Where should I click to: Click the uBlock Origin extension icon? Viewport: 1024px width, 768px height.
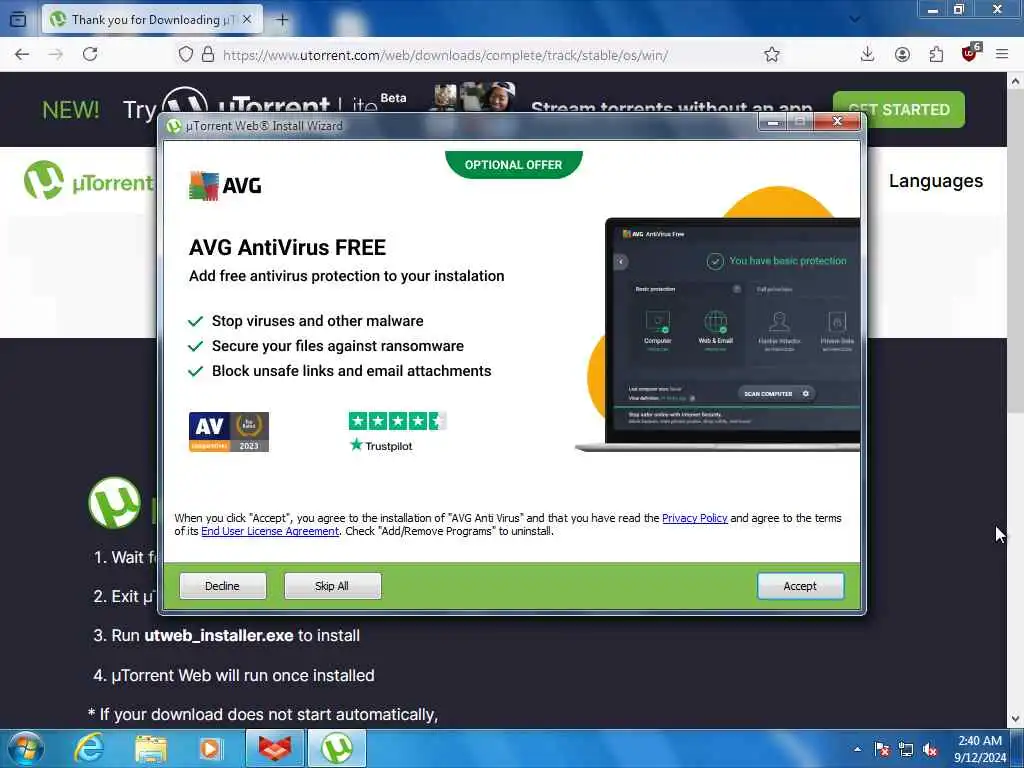(x=970, y=54)
